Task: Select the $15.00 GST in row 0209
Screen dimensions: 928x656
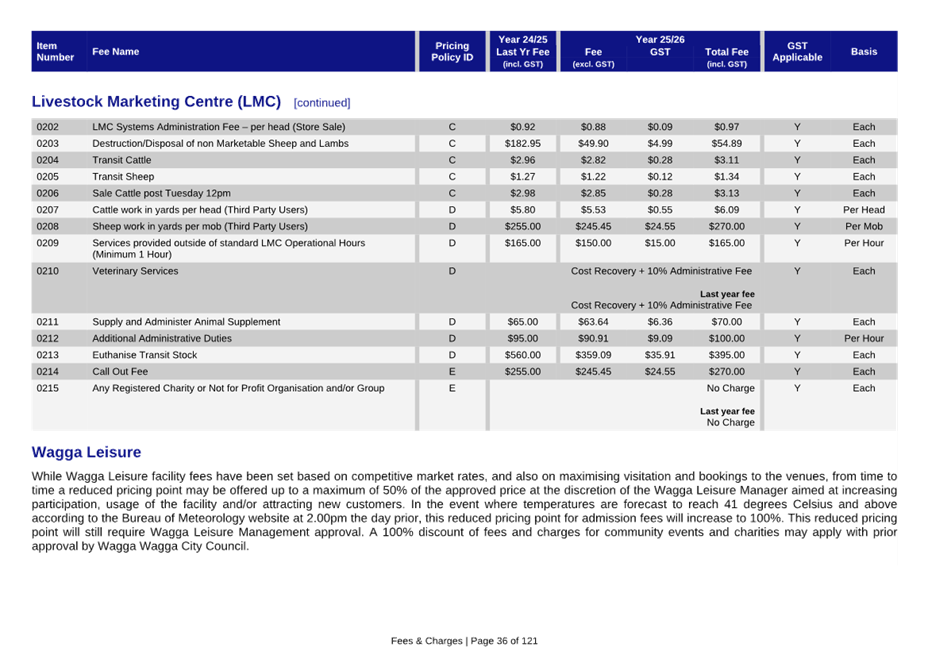Action: pos(660,243)
